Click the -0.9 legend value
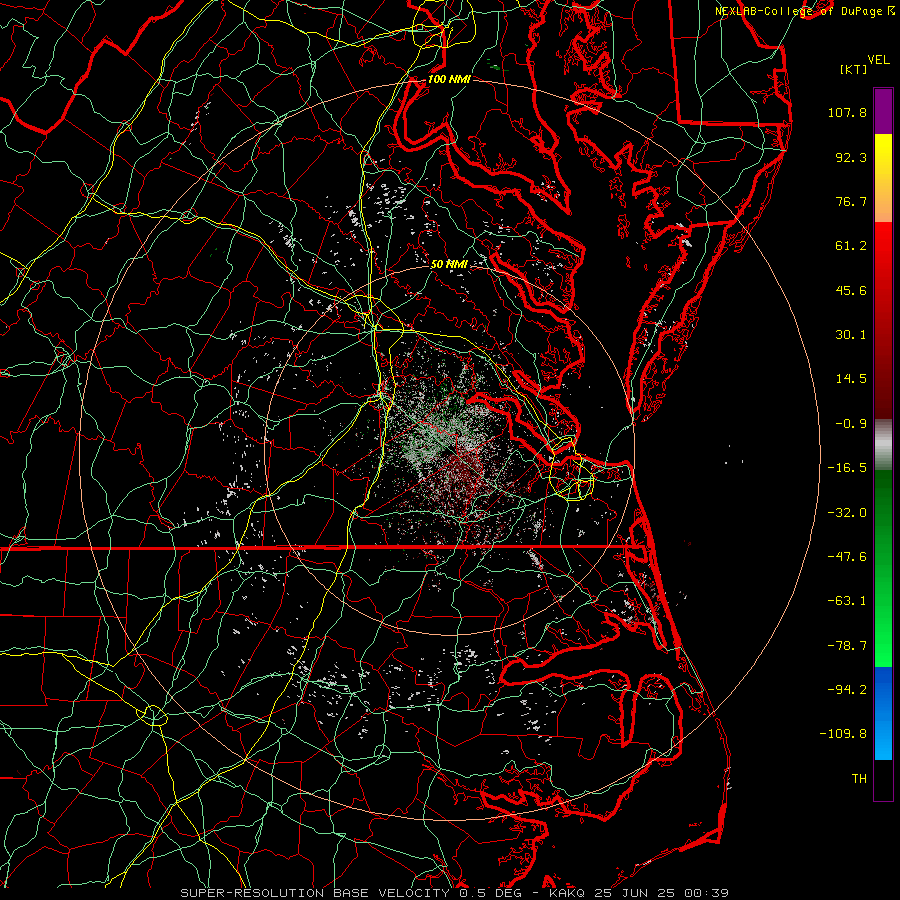 (x=851, y=424)
